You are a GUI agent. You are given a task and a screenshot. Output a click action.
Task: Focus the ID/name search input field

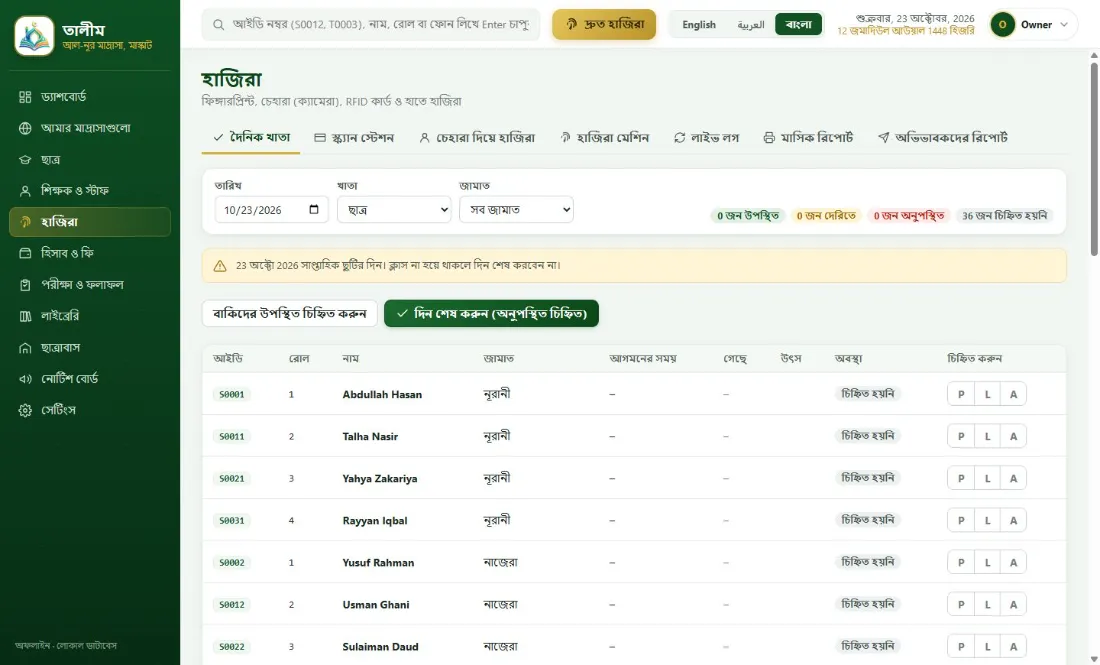pyautogui.click(x=371, y=25)
